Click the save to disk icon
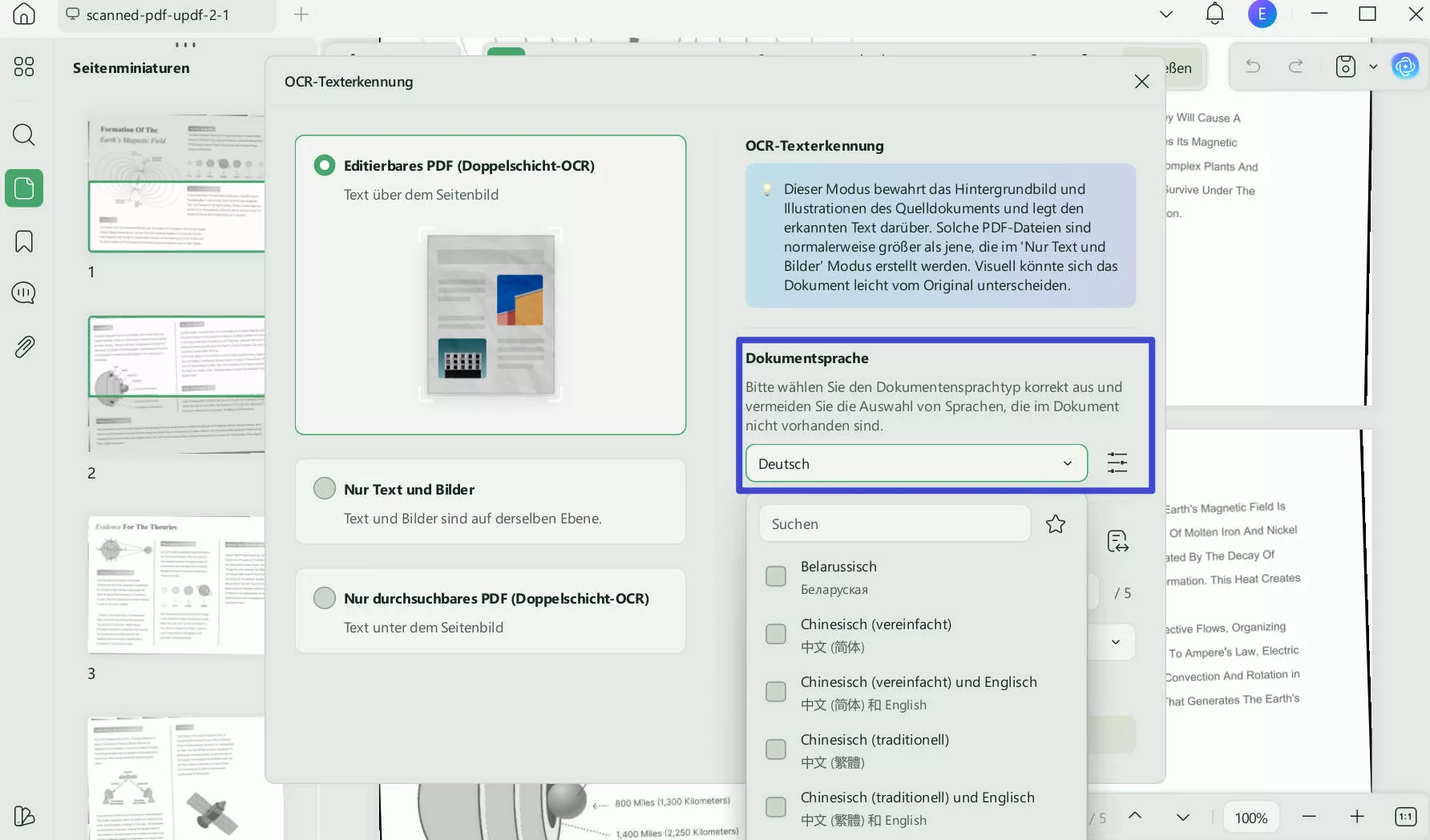 [x=1346, y=67]
